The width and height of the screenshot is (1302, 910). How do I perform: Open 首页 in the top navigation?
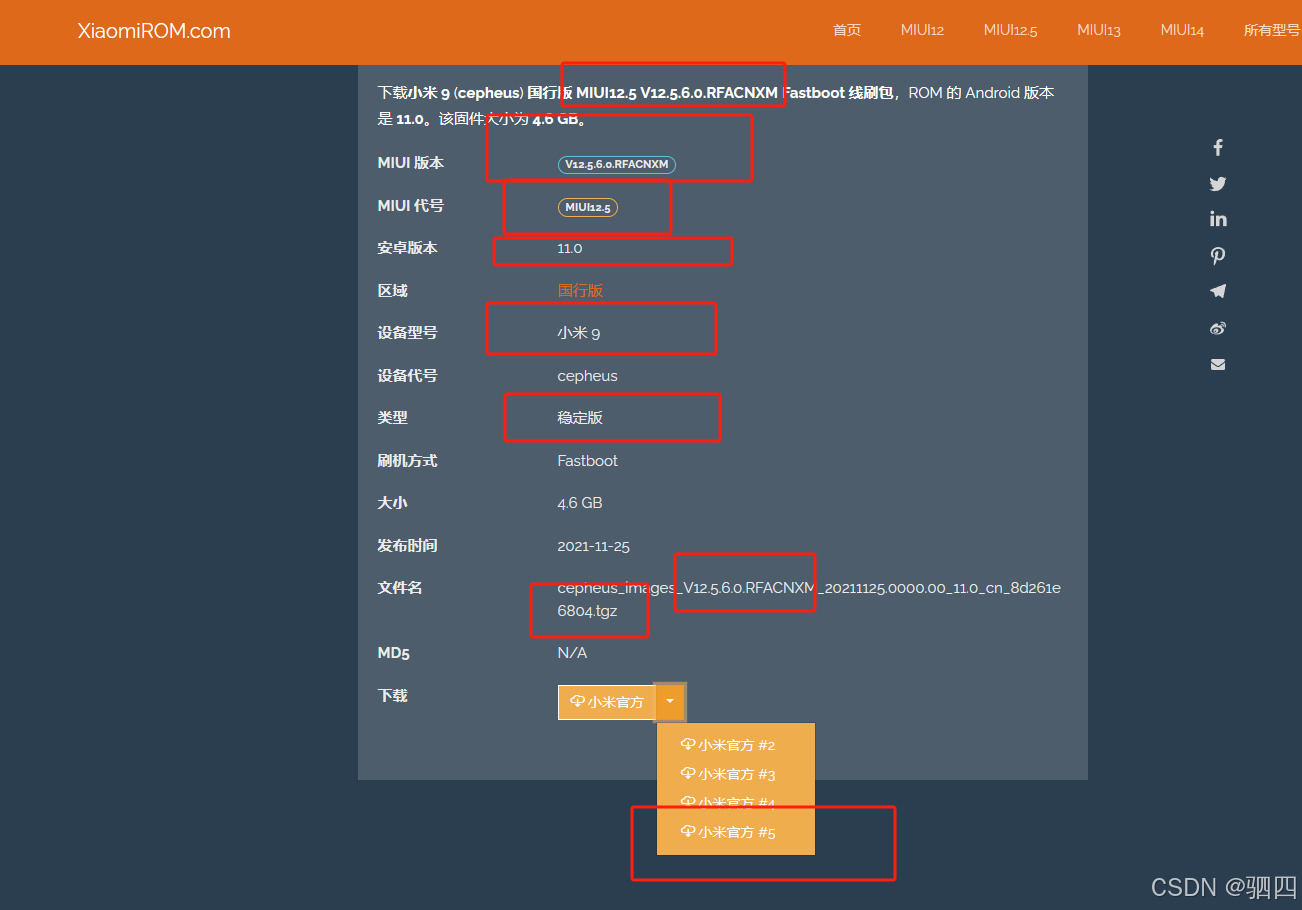[x=847, y=30]
